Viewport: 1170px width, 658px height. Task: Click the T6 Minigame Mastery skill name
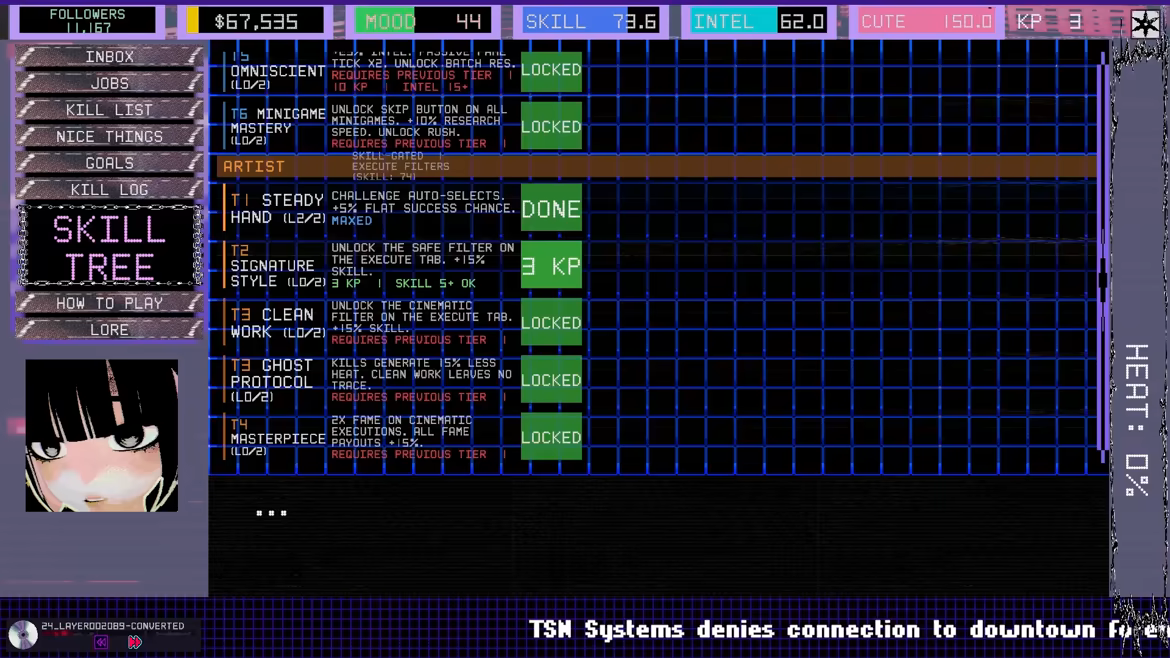point(277,127)
